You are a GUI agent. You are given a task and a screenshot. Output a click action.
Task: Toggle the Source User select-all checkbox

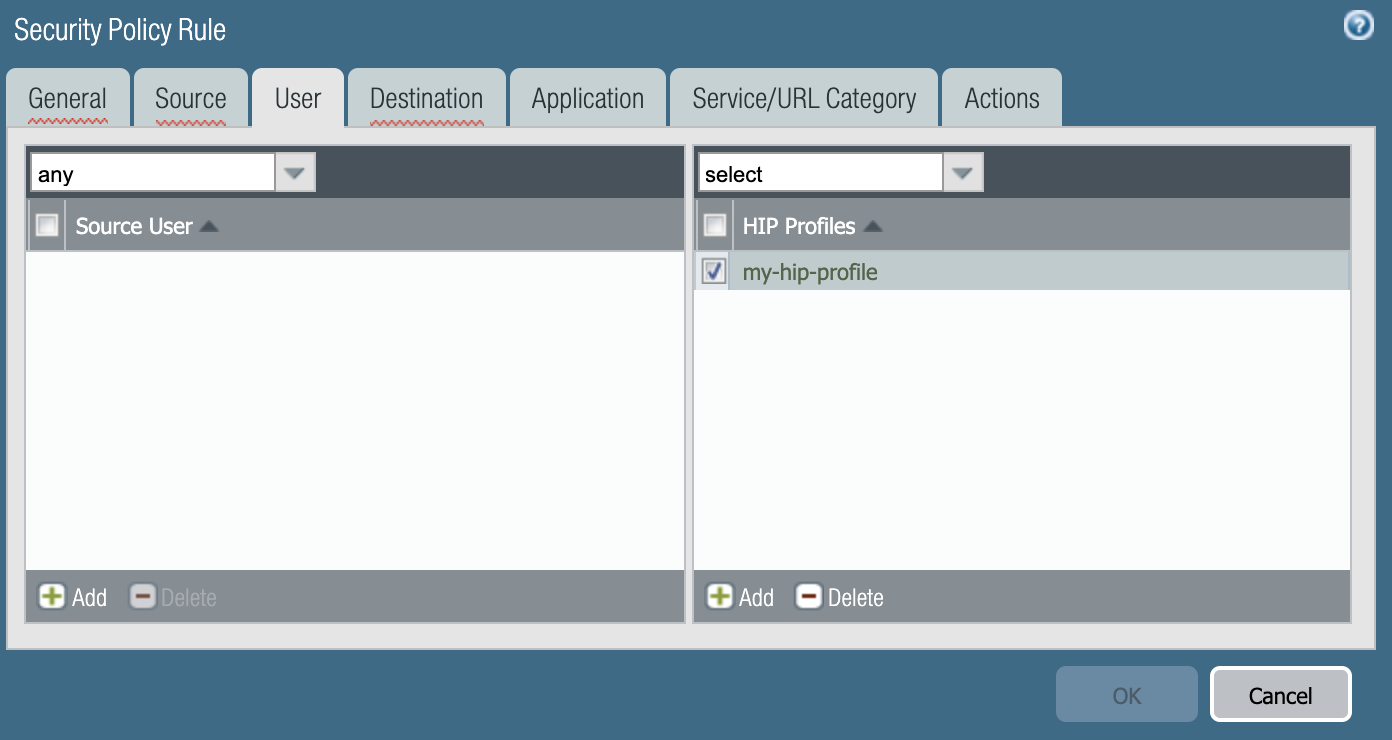coord(47,225)
